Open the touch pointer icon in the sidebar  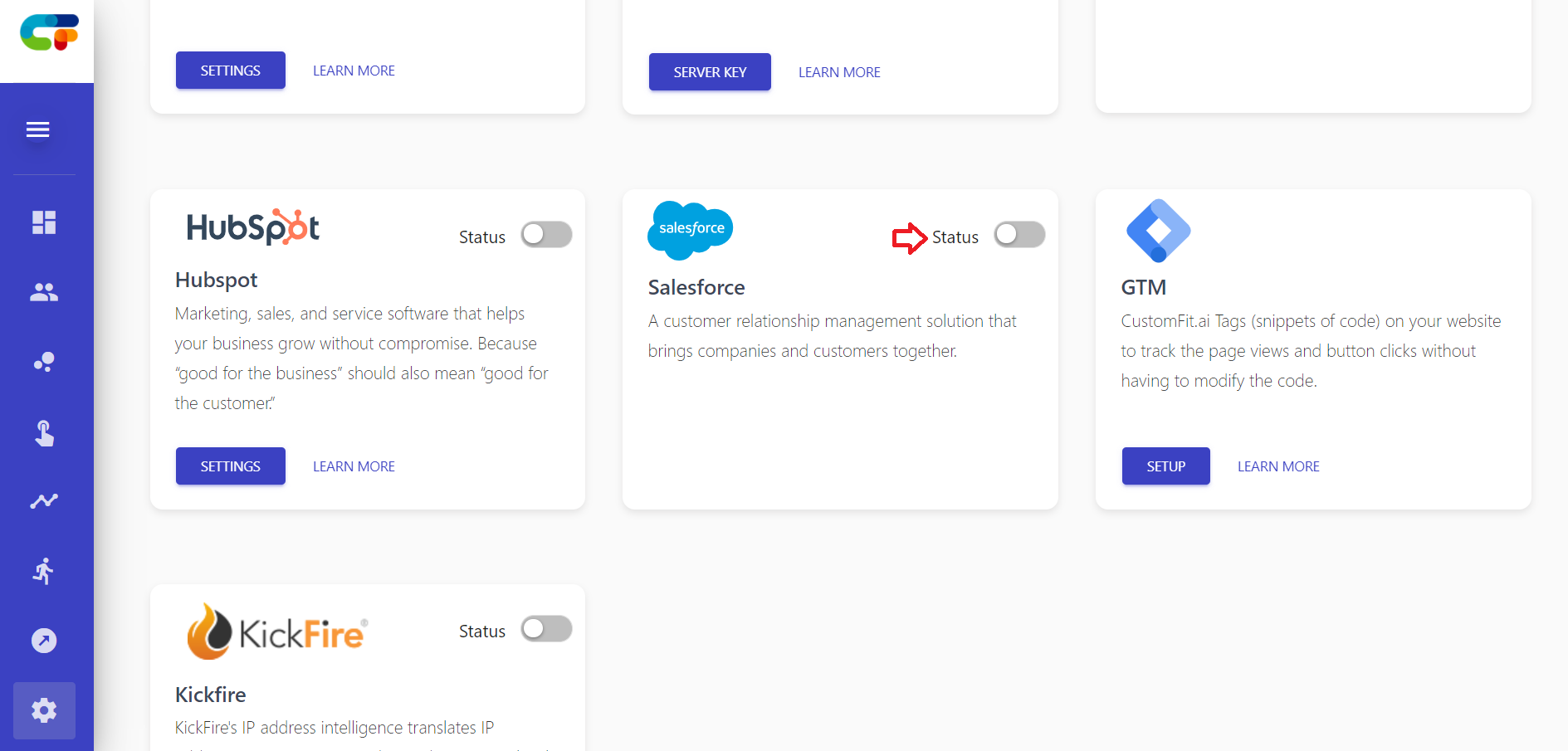coord(44,432)
